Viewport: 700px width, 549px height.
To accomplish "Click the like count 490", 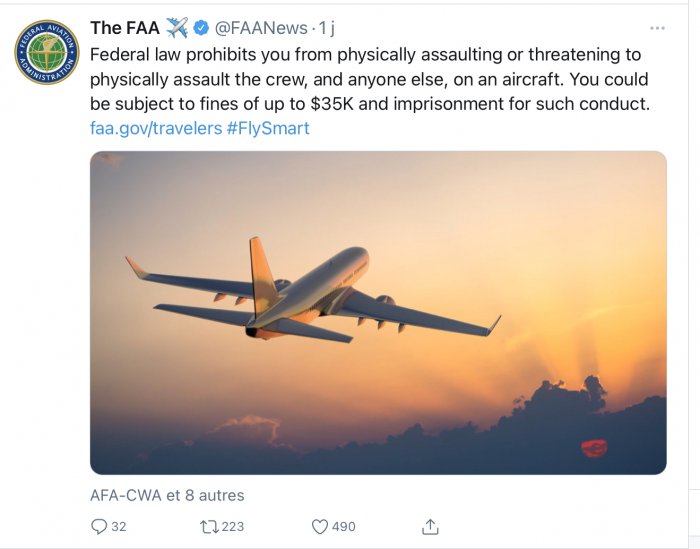I will tap(344, 526).
